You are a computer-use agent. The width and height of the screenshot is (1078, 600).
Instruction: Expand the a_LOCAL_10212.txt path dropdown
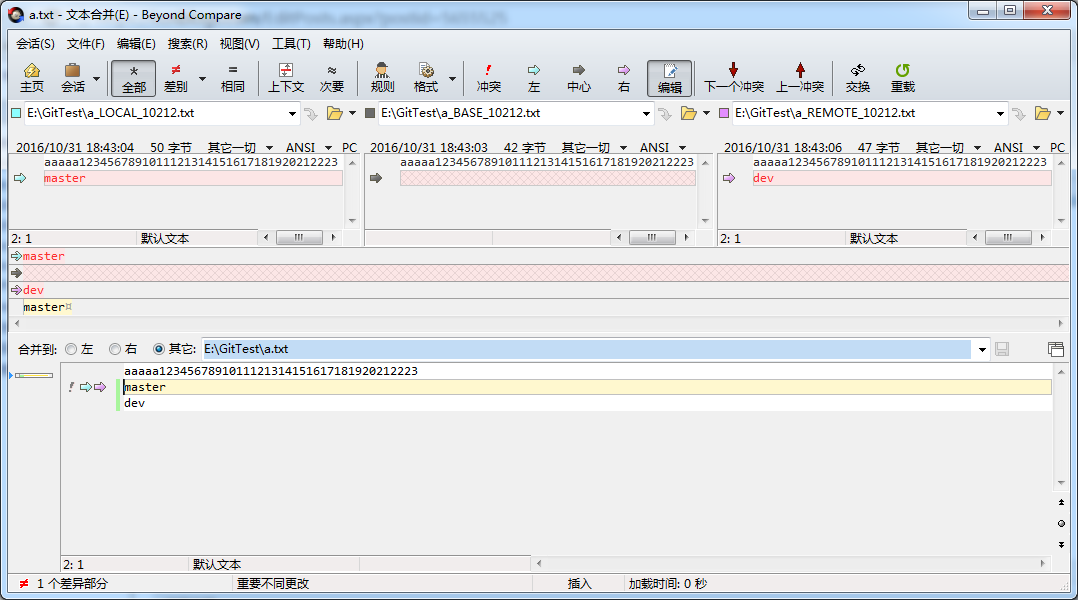(293, 113)
